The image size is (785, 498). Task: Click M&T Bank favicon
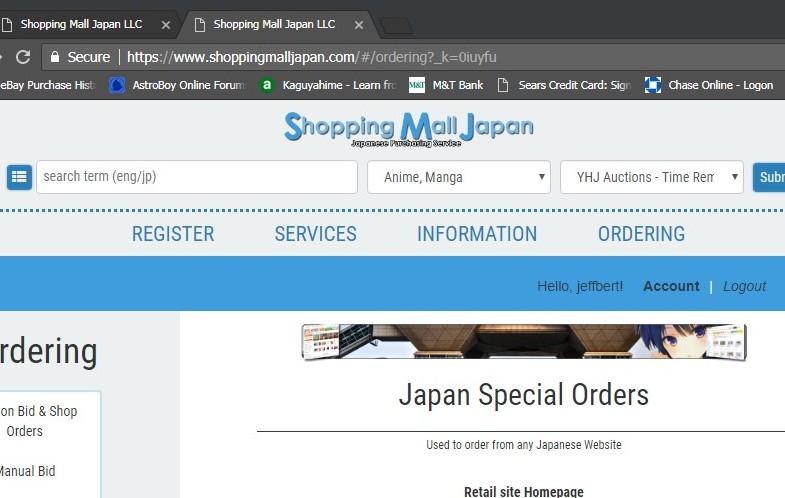coord(417,85)
